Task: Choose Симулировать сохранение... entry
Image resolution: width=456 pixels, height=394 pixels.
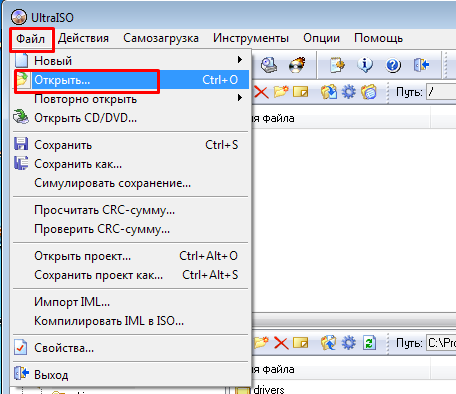Action: point(131,183)
